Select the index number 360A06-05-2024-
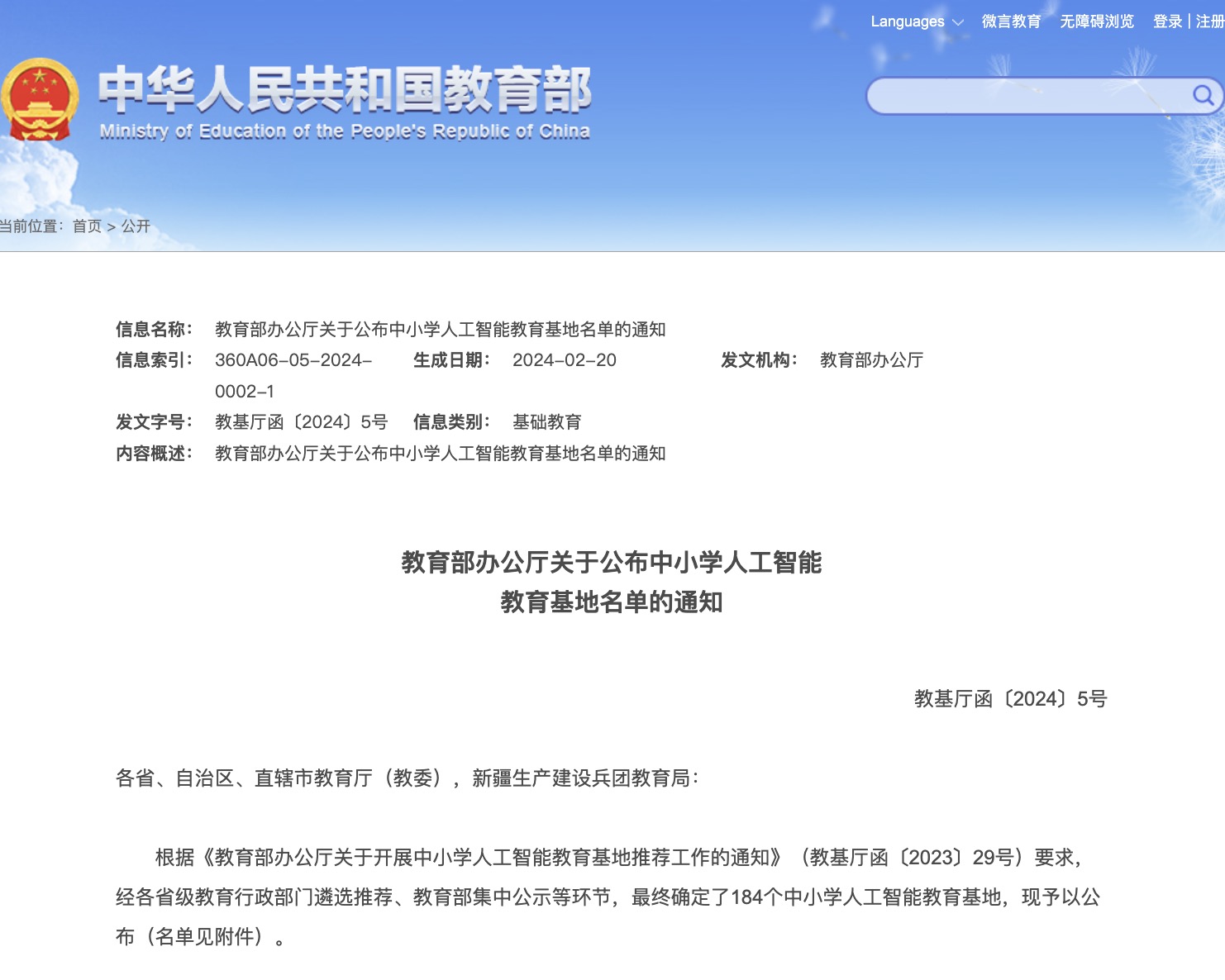1225x980 pixels. coord(293,360)
